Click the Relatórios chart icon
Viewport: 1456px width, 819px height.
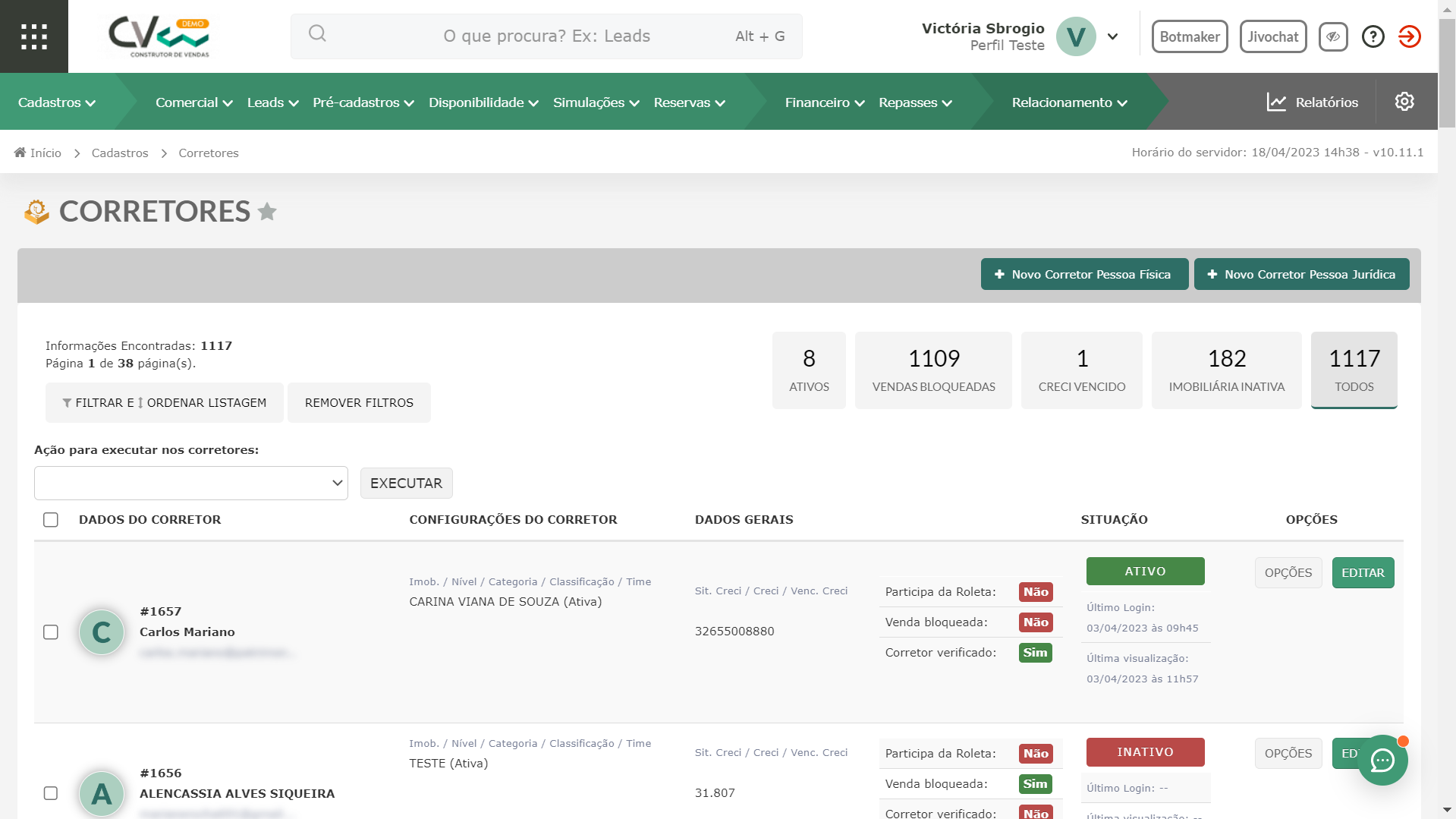[x=1276, y=102]
